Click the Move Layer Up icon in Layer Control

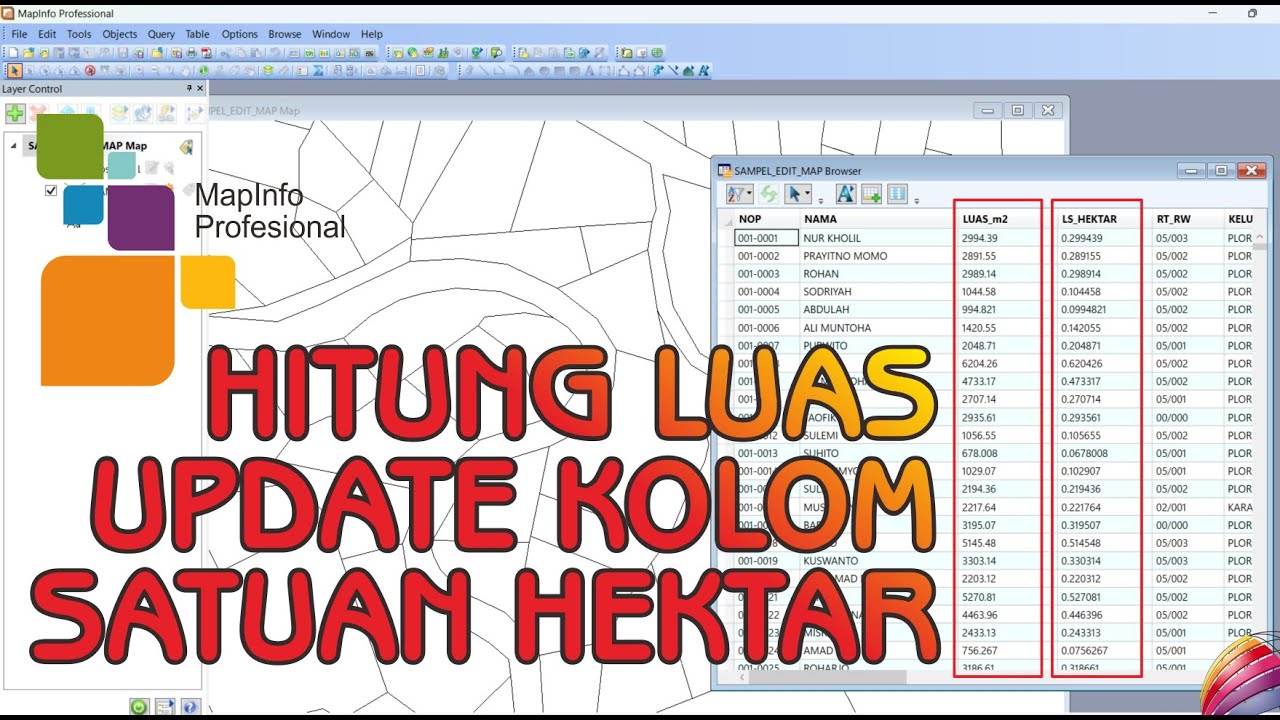(x=67, y=111)
